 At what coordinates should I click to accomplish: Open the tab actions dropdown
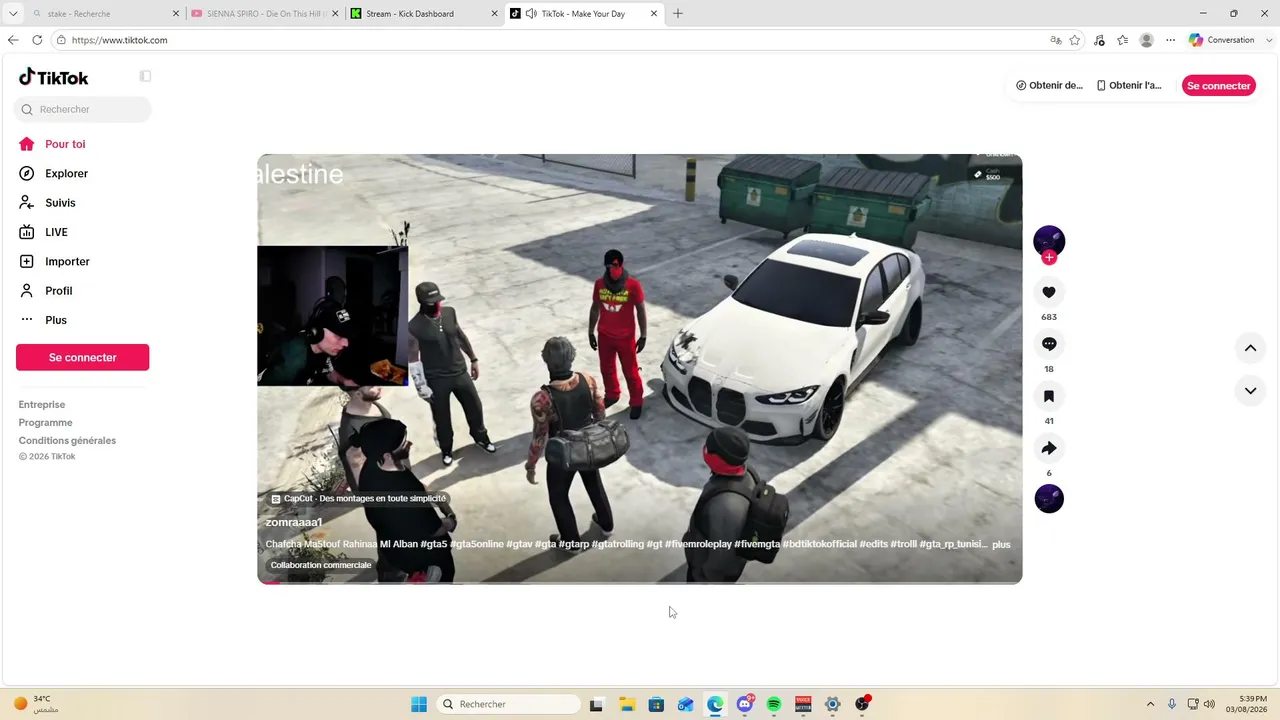pyautogui.click(x=13, y=14)
